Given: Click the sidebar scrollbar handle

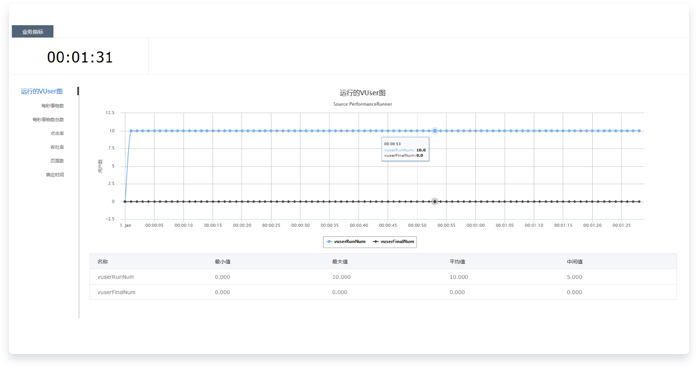Looking at the screenshot, I should (x=78, y=91).
